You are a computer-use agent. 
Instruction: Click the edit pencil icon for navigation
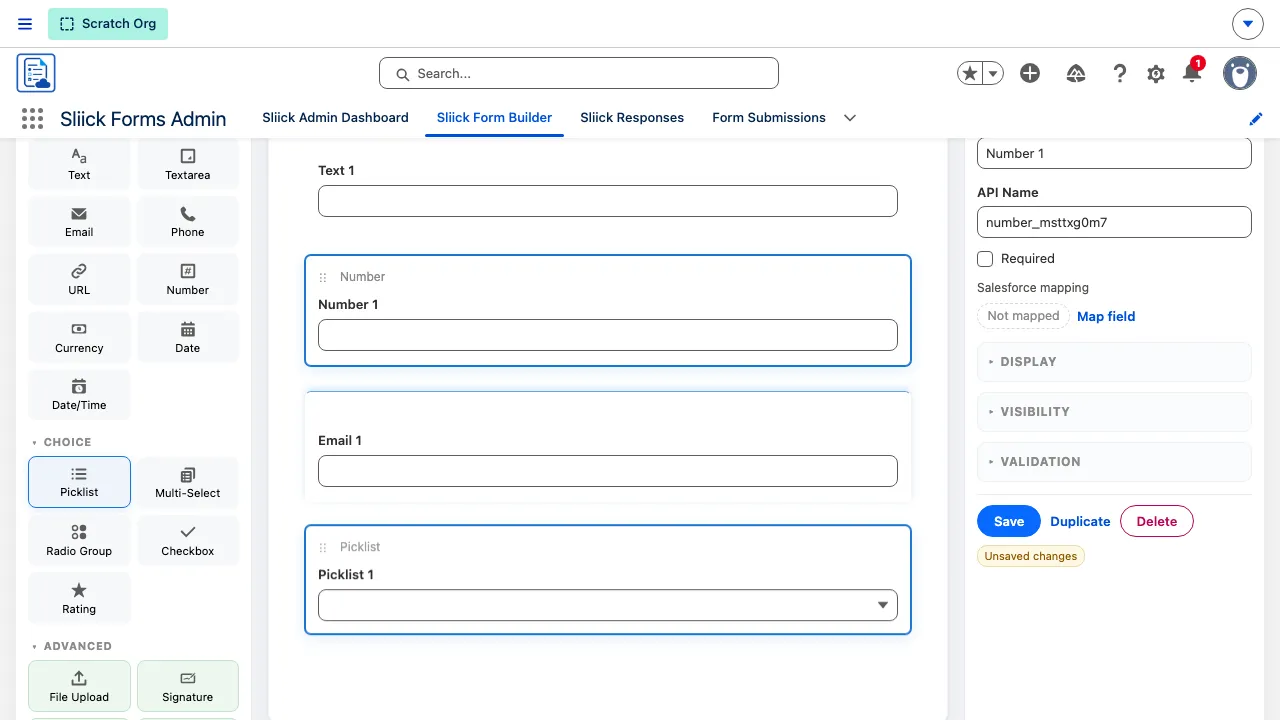pos(1256,119)
